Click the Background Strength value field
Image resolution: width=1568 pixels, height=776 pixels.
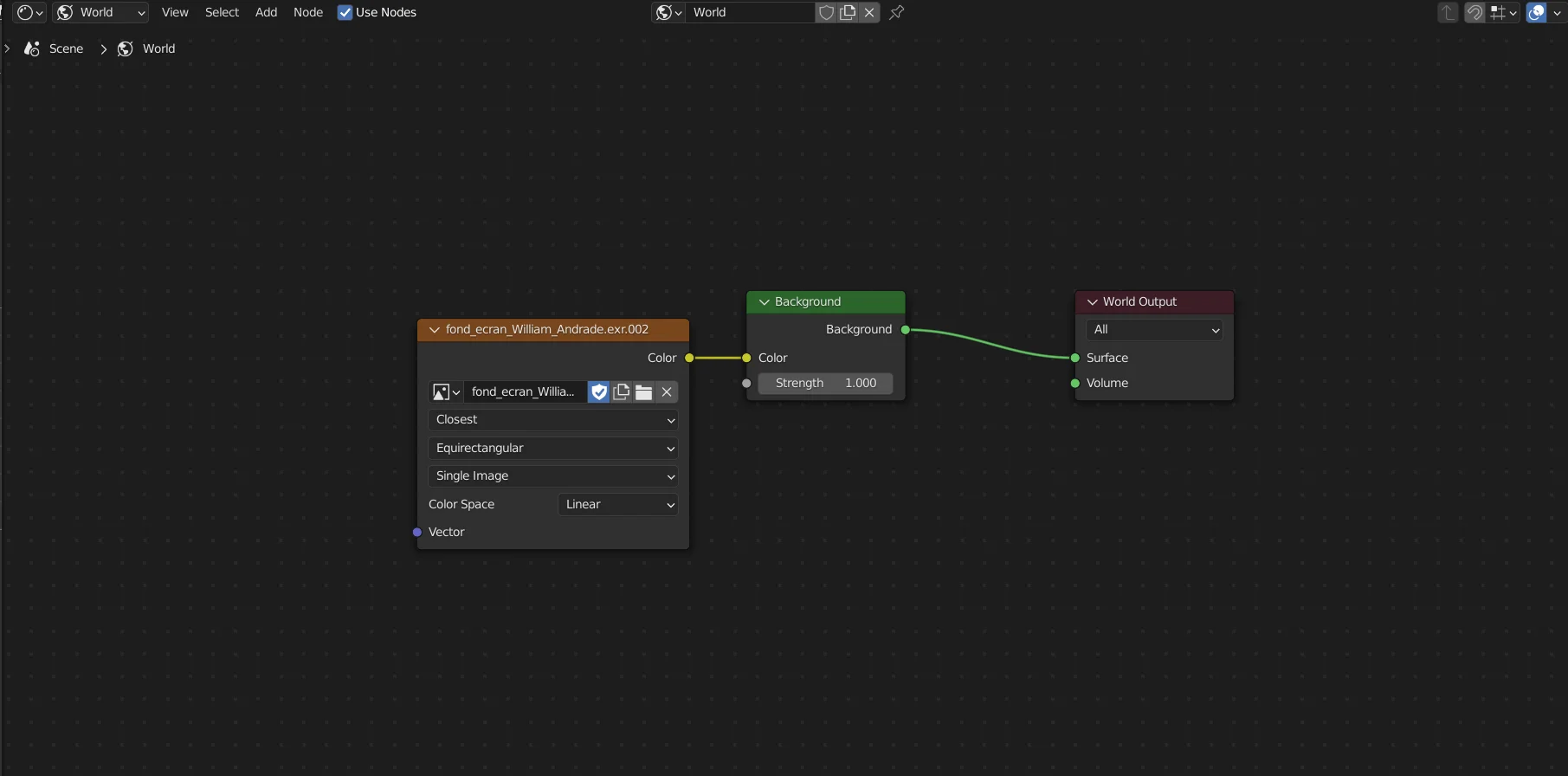pyautogui.click(x=825, y=383)
